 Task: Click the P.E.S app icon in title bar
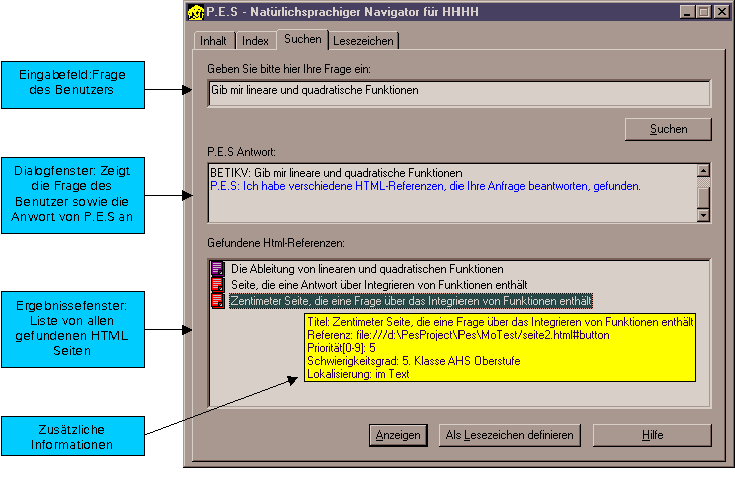tap(197, 12)
